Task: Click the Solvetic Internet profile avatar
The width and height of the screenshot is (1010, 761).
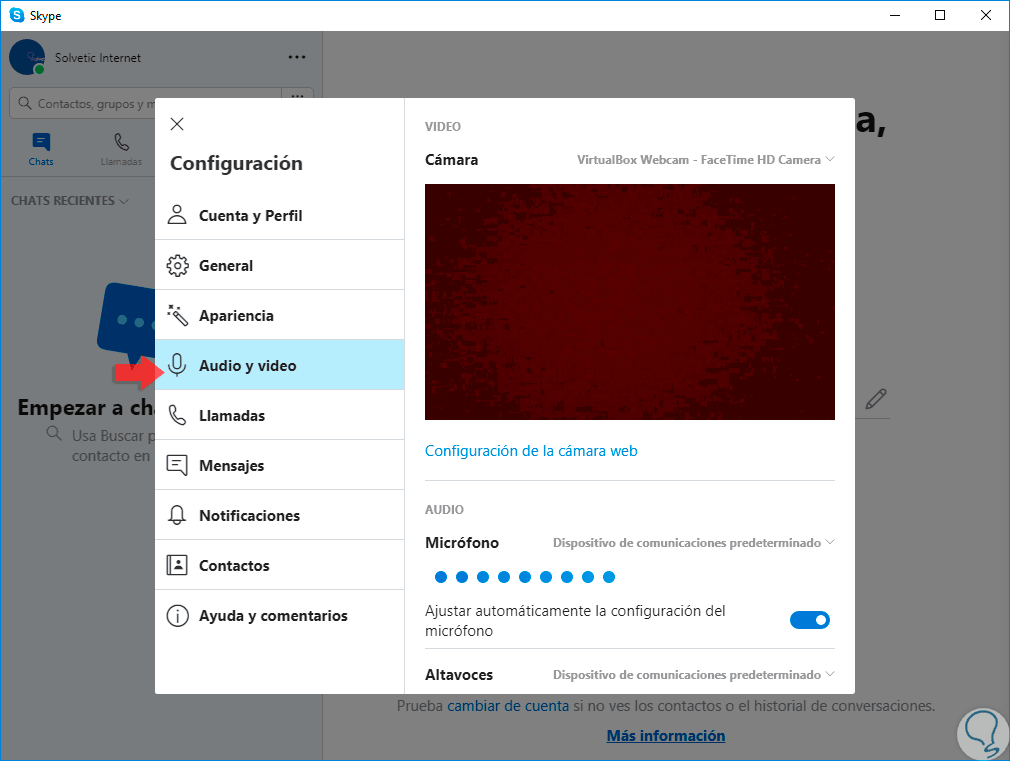Action: [27, 57]
